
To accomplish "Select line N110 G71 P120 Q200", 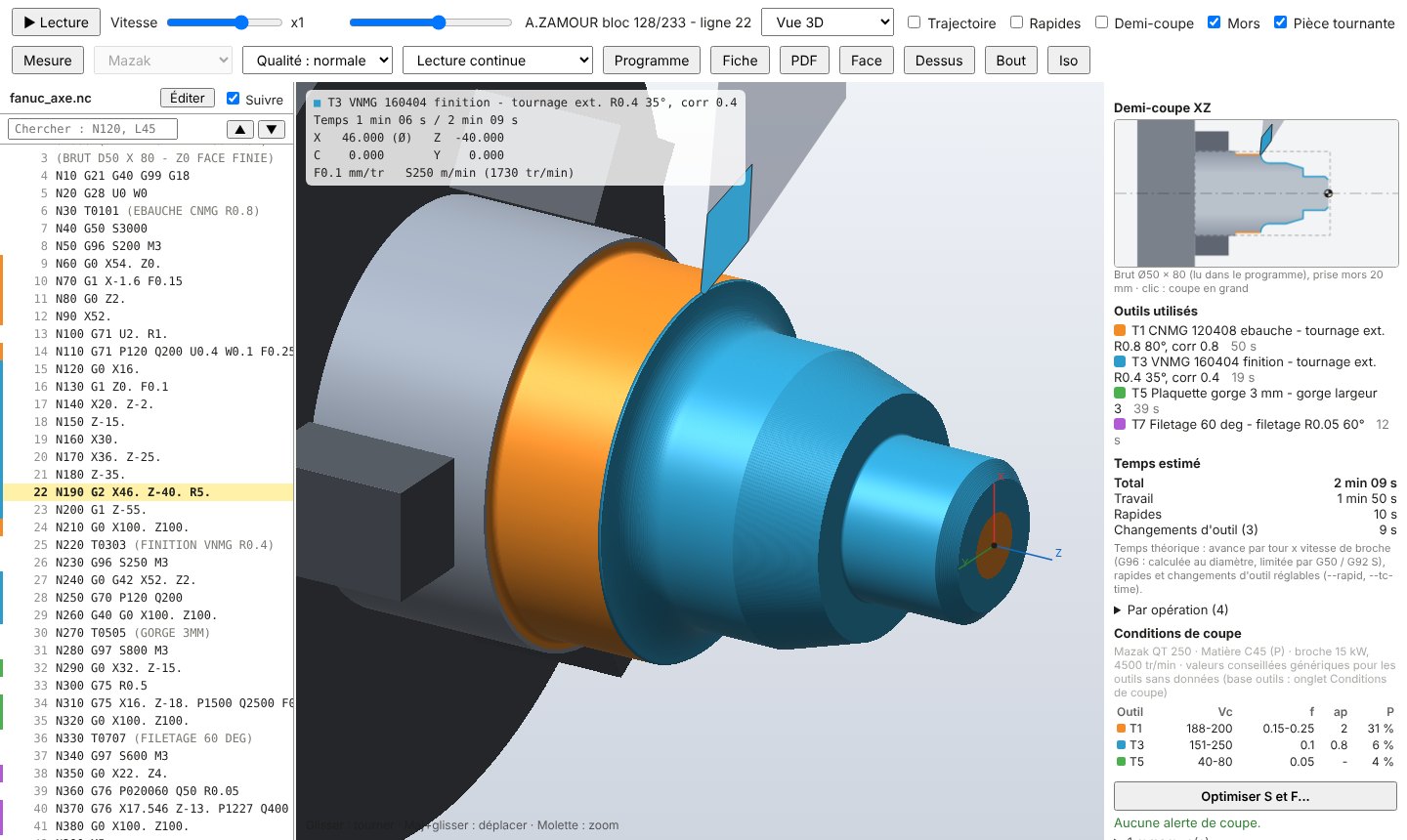I will coord(149,352).
